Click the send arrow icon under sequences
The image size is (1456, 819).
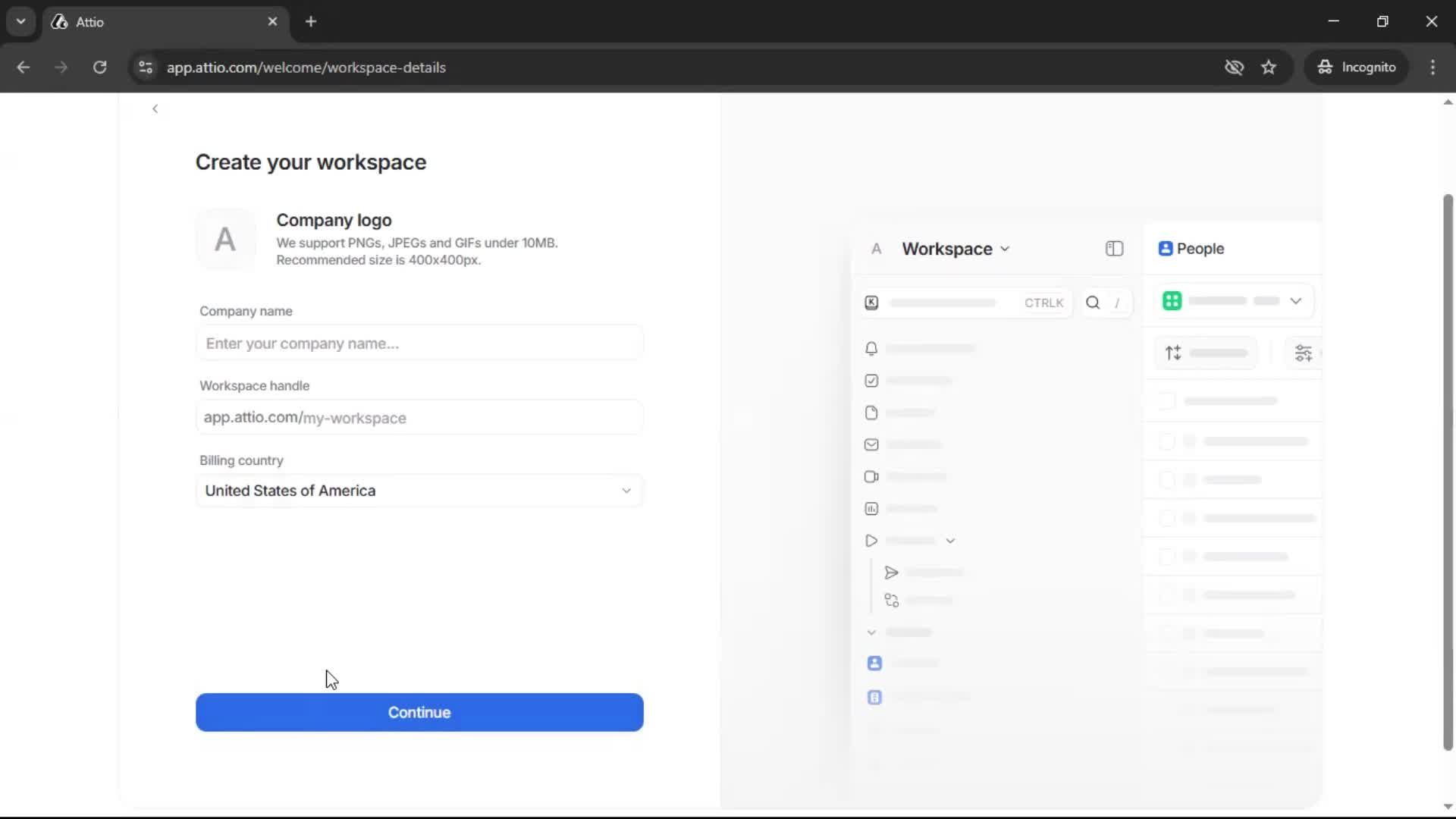(x=892, y=573)
